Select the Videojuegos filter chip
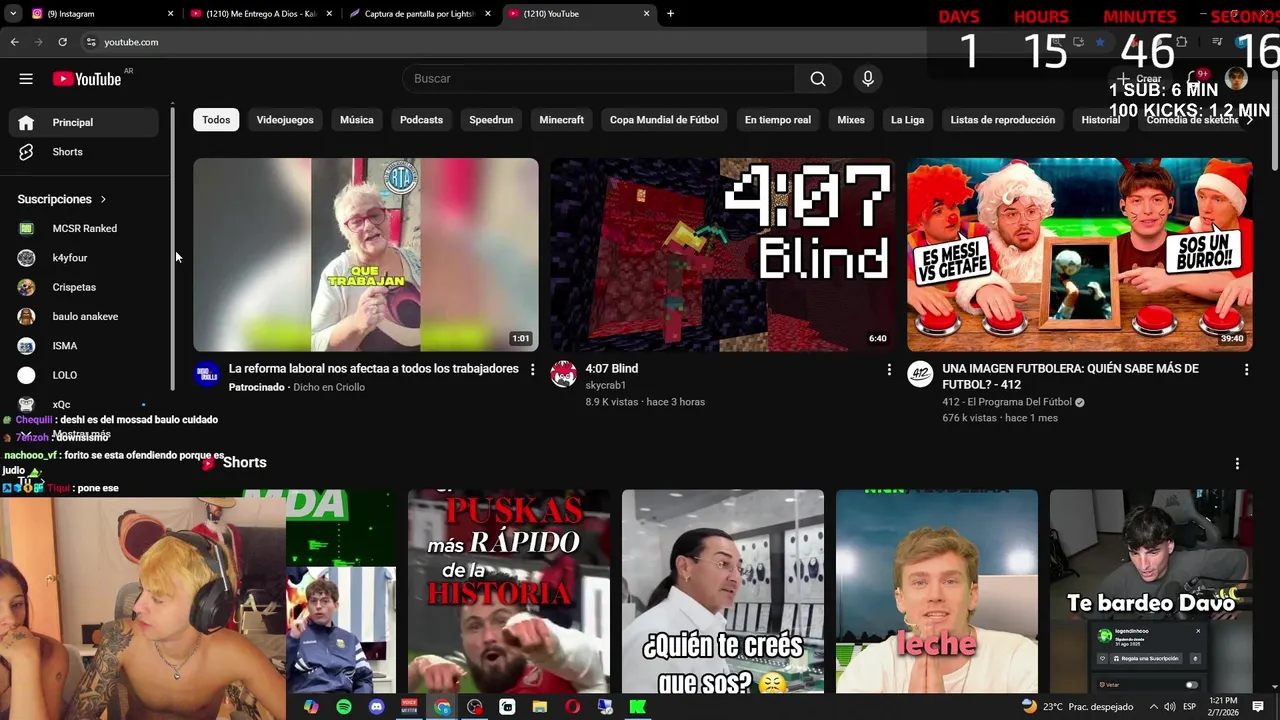Screen dimensions: 1280x720 285,120
